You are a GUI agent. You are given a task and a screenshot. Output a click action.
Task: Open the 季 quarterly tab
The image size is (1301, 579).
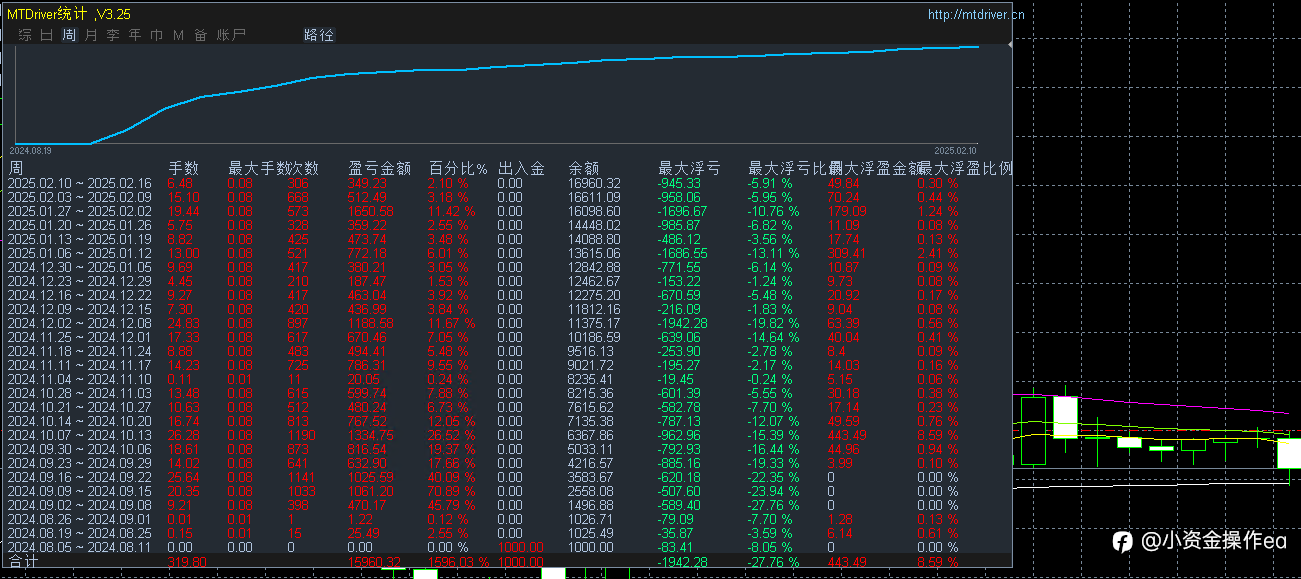[113, 35]
